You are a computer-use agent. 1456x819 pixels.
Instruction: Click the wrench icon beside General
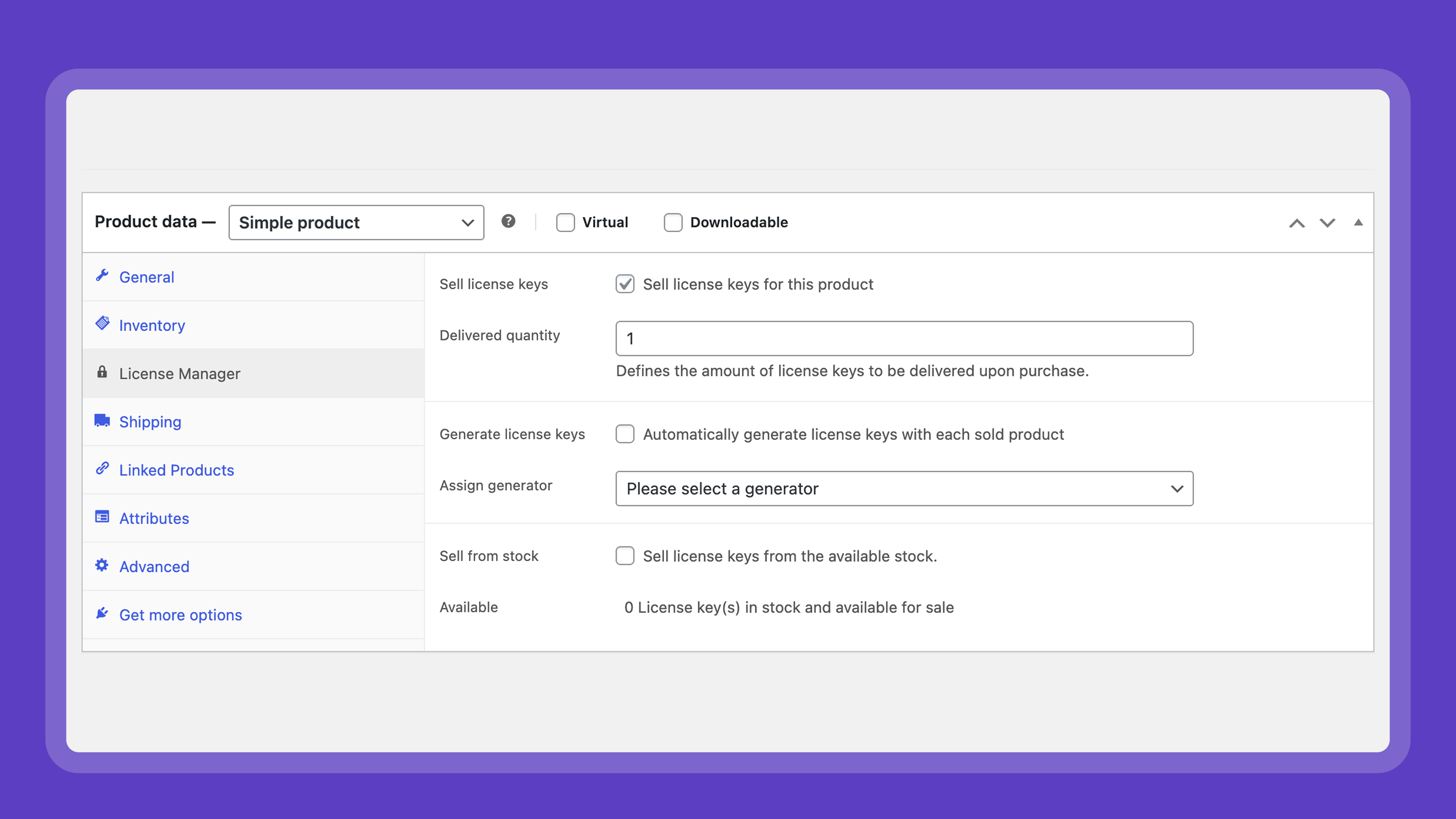click(x=102, y=275)
